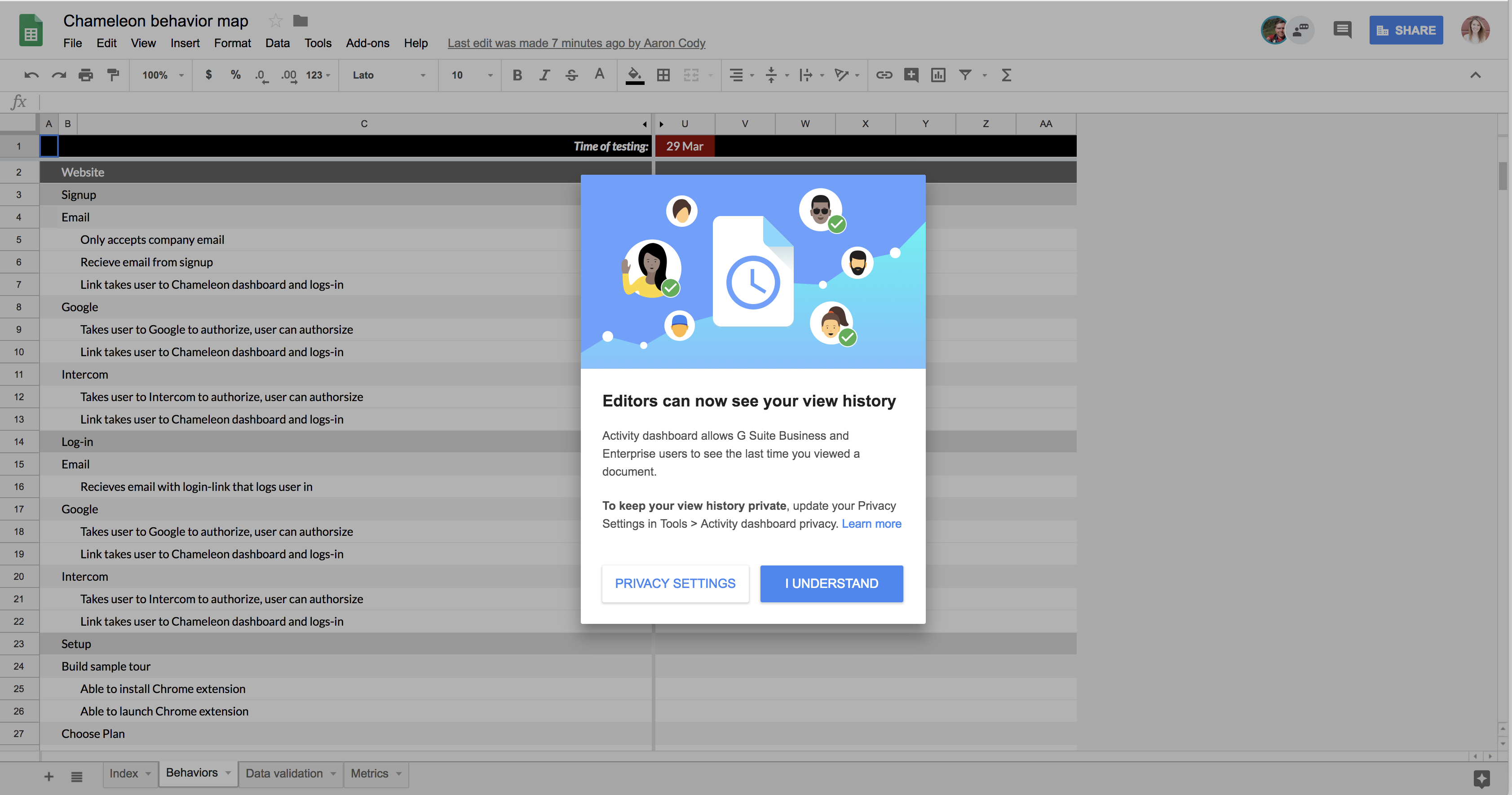Open the Borders tool
Image resolution: width=1512 pixels, height=795 pixels.
pyautogui.click(x=663, y=75)
